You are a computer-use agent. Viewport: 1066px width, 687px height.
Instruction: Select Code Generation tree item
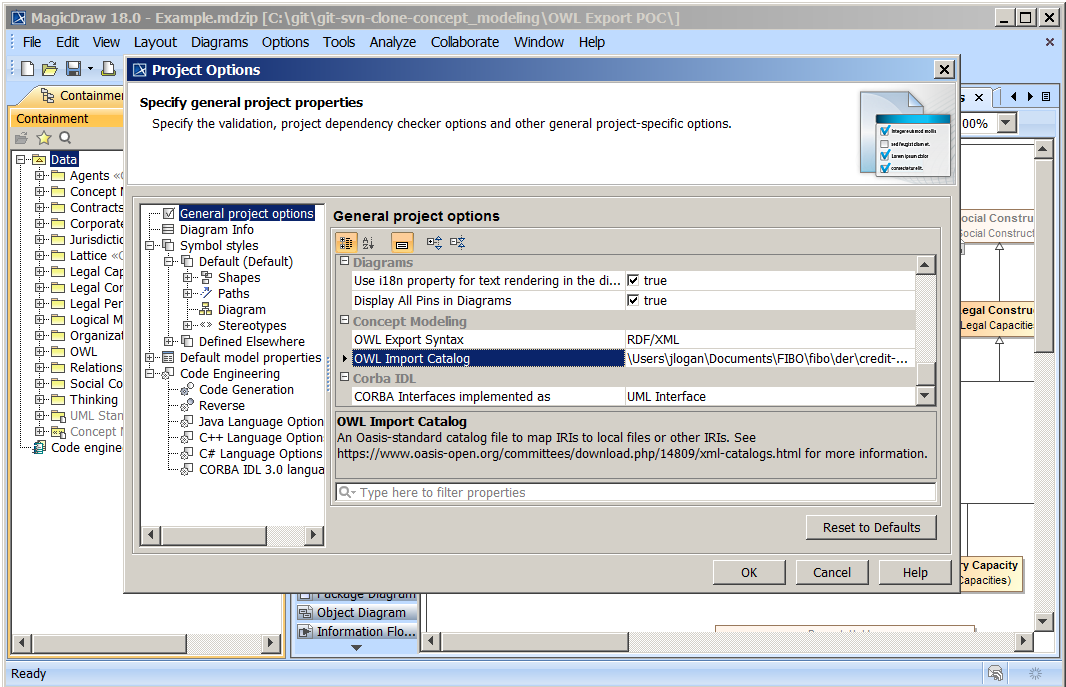pos(246,389)
